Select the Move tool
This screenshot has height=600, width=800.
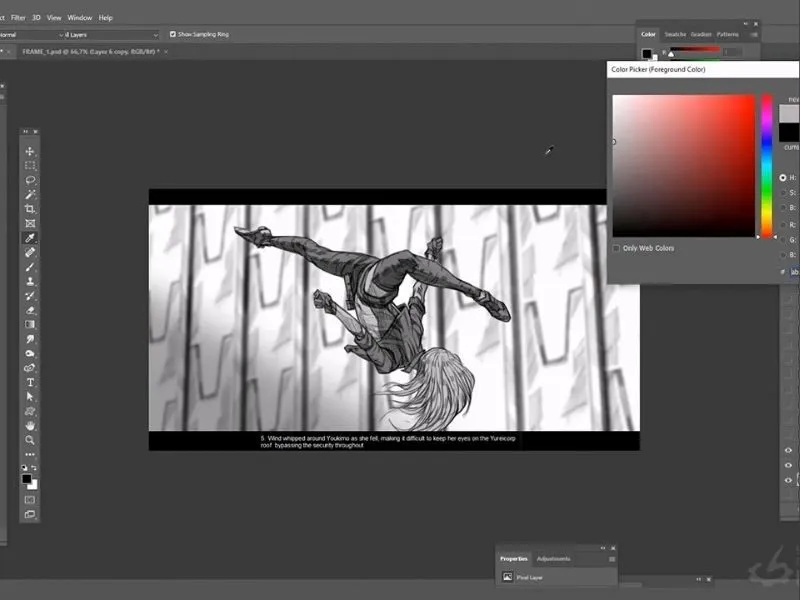click(x=30, y=151)
